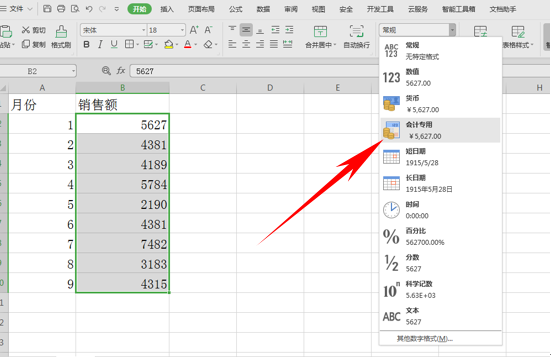Switch to 数据 tab

point(263,9)
